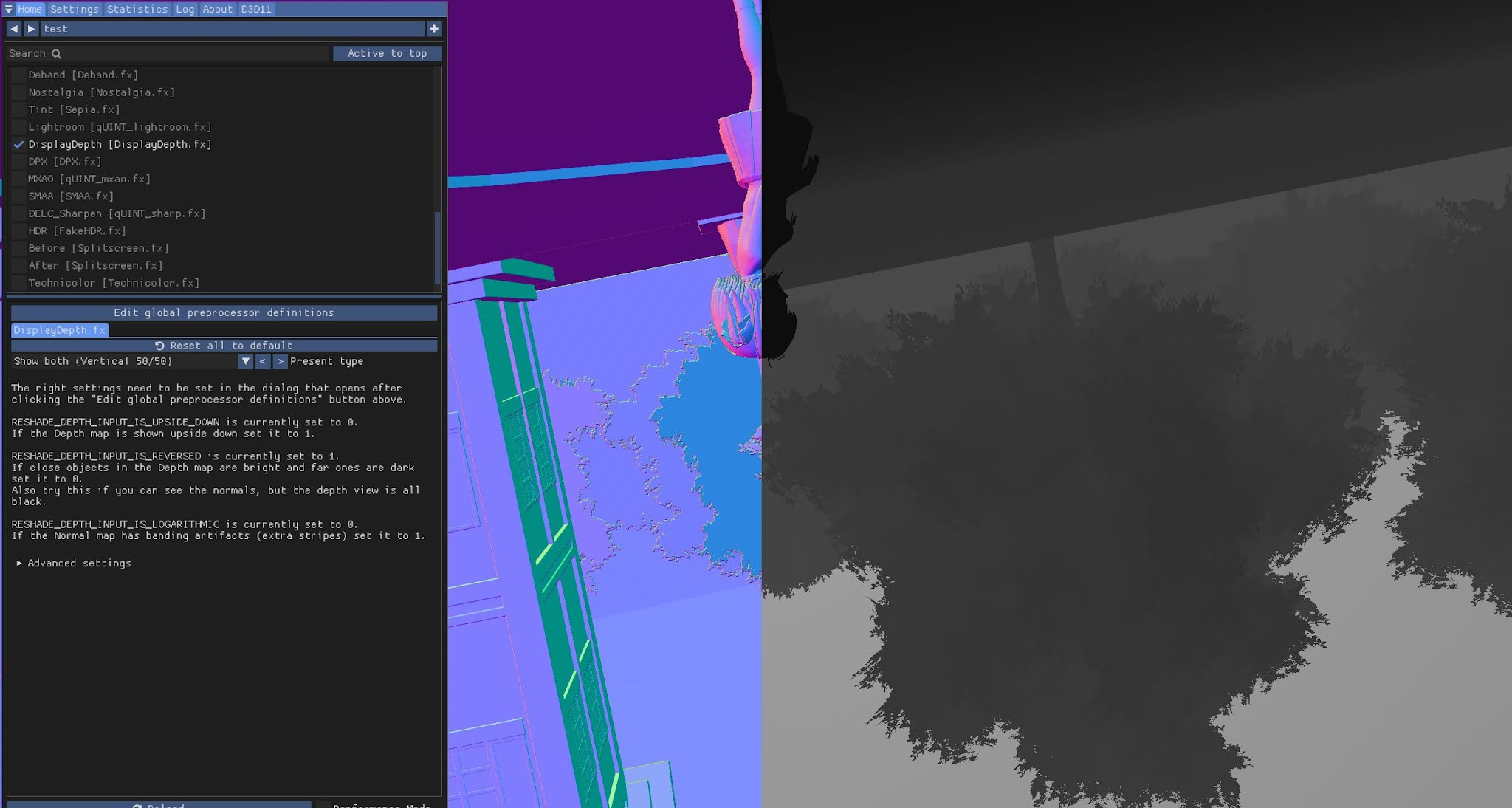Viewport: 1512px width, 808px height.
Task: Add a new preset with plus icon
Action: [x=434, y=29]
